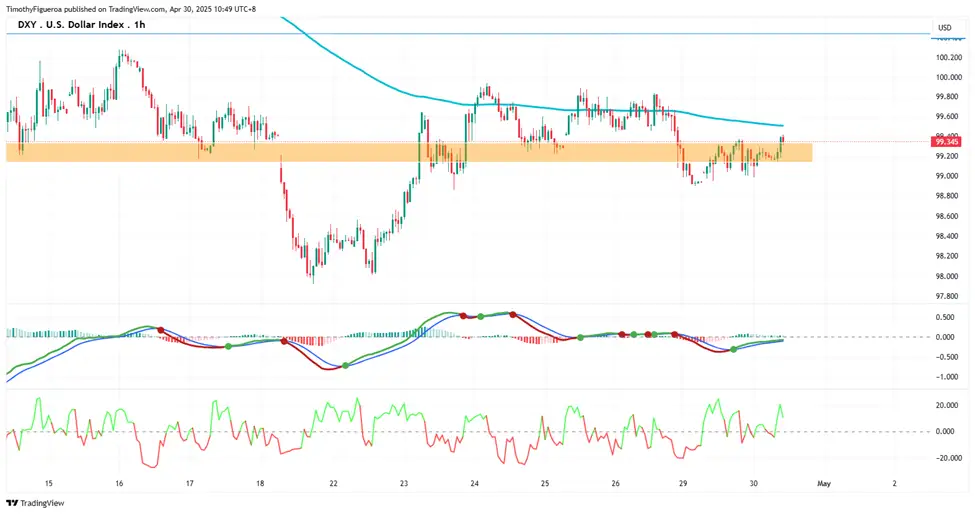Screen dimensions: 975x514
Task: Click the May label on time axis
Action: (x=824, y=483)
